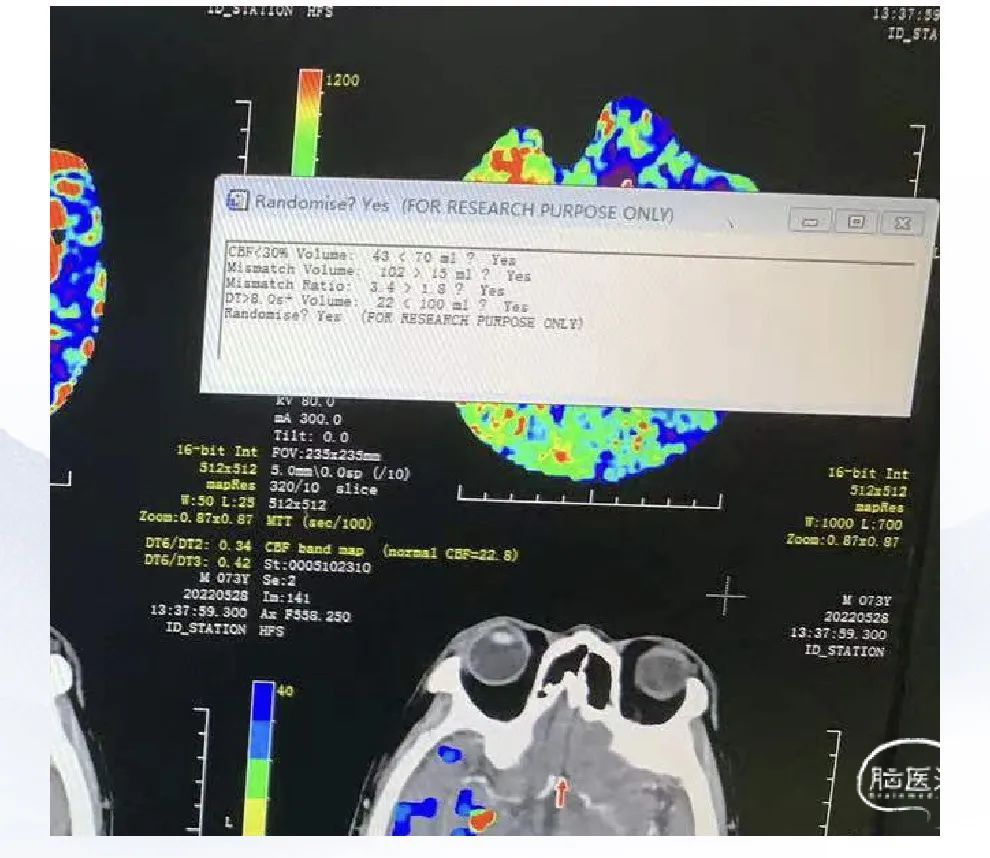Click the Randomise dialog title bar icon
Screen dimensions: 990x858
click(x=237, y=200)
